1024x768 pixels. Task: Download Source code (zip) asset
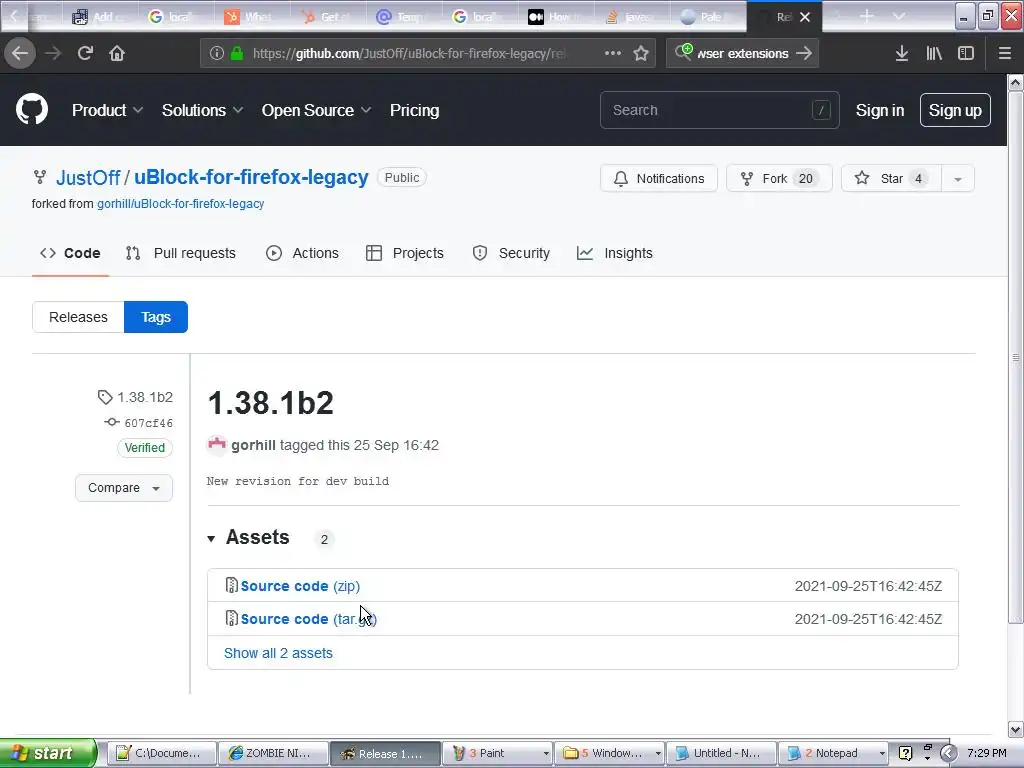point(300,586)
